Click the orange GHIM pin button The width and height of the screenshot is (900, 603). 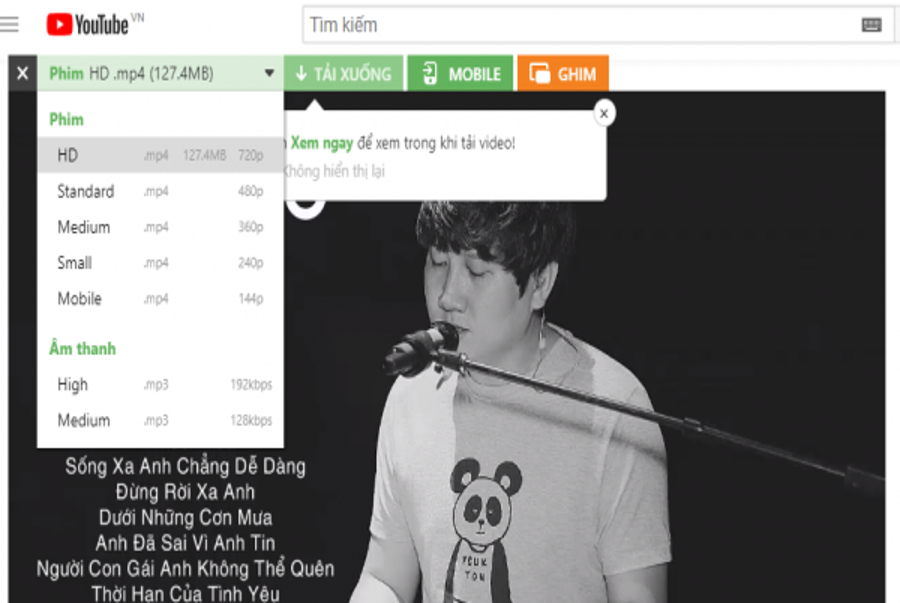point(562,74)
